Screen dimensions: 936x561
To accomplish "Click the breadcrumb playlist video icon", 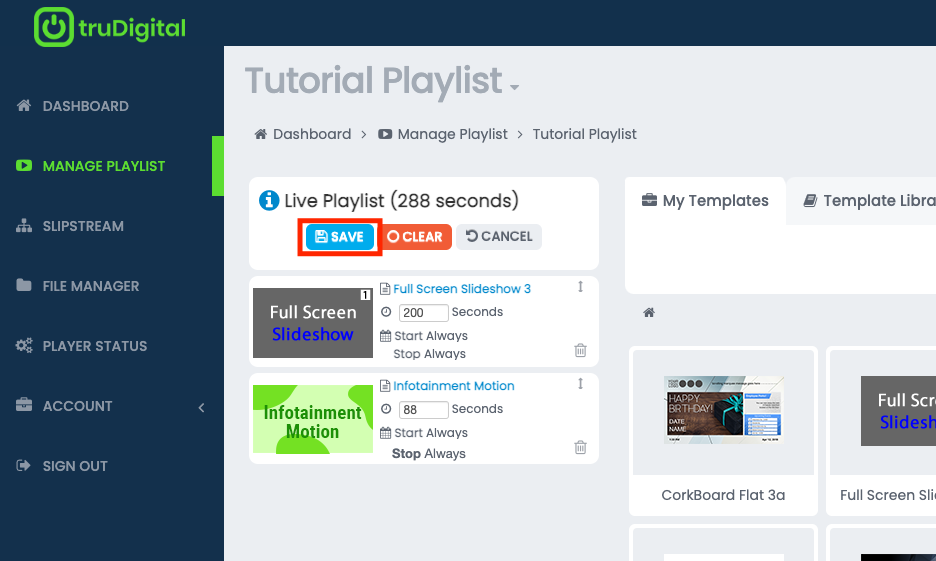I will point(385,134).
